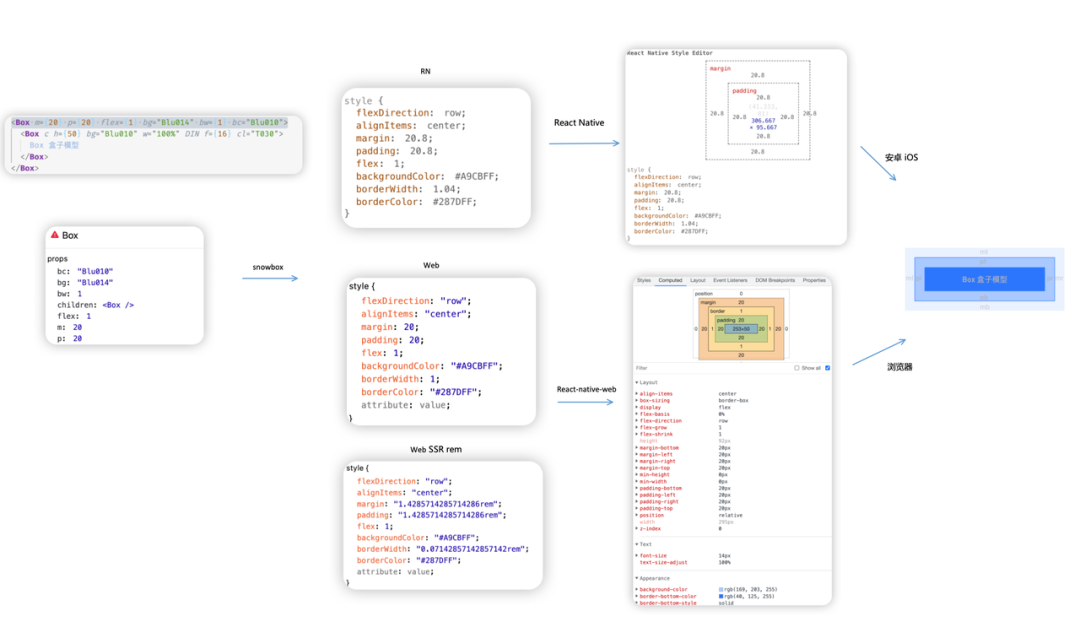
Task: Select the Computed tab
Action: pos(669,280)
